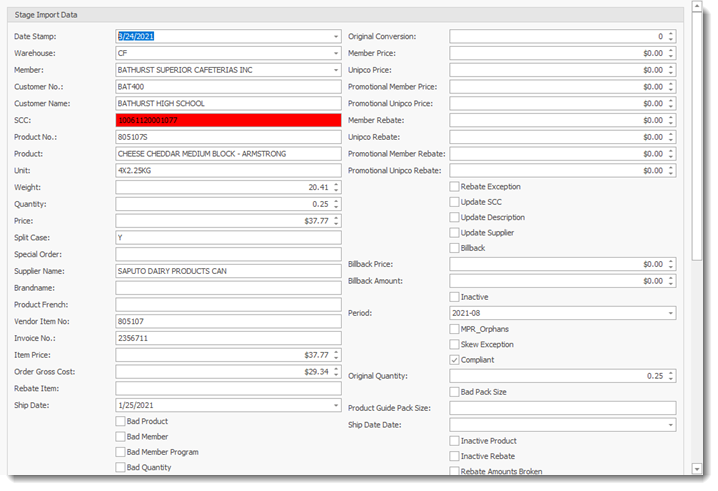
Task: Expand the Period dropdown showing 2021-08
Action: pos(669,313)
